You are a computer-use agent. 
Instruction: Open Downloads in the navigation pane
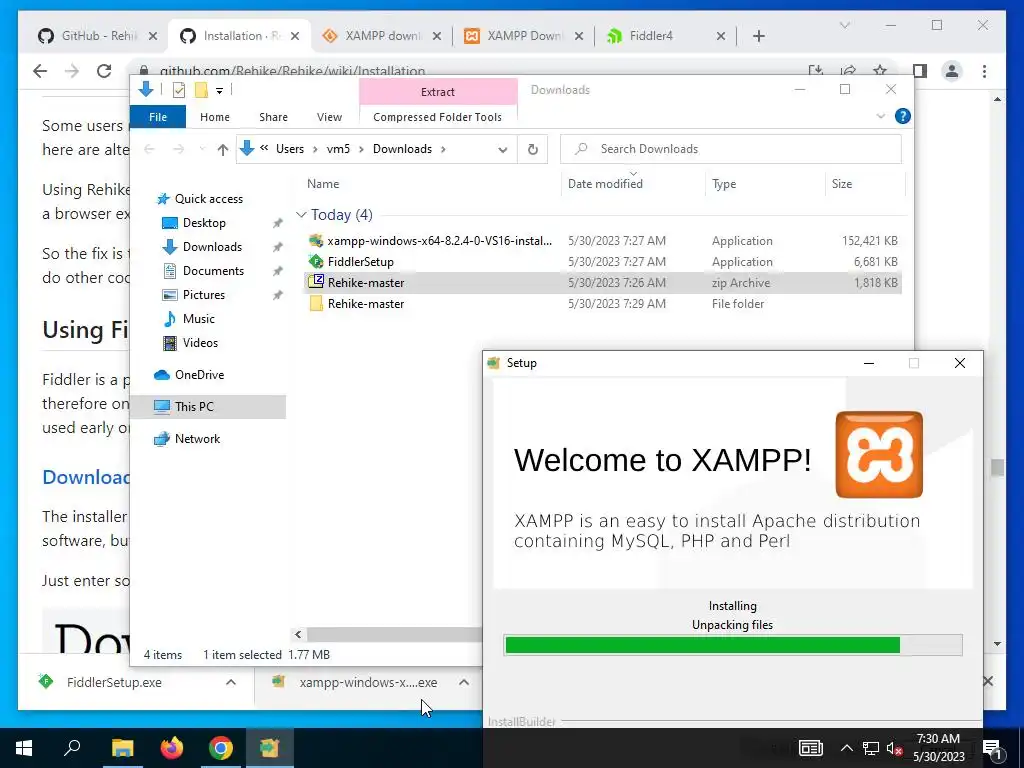(x=212, y=247)
